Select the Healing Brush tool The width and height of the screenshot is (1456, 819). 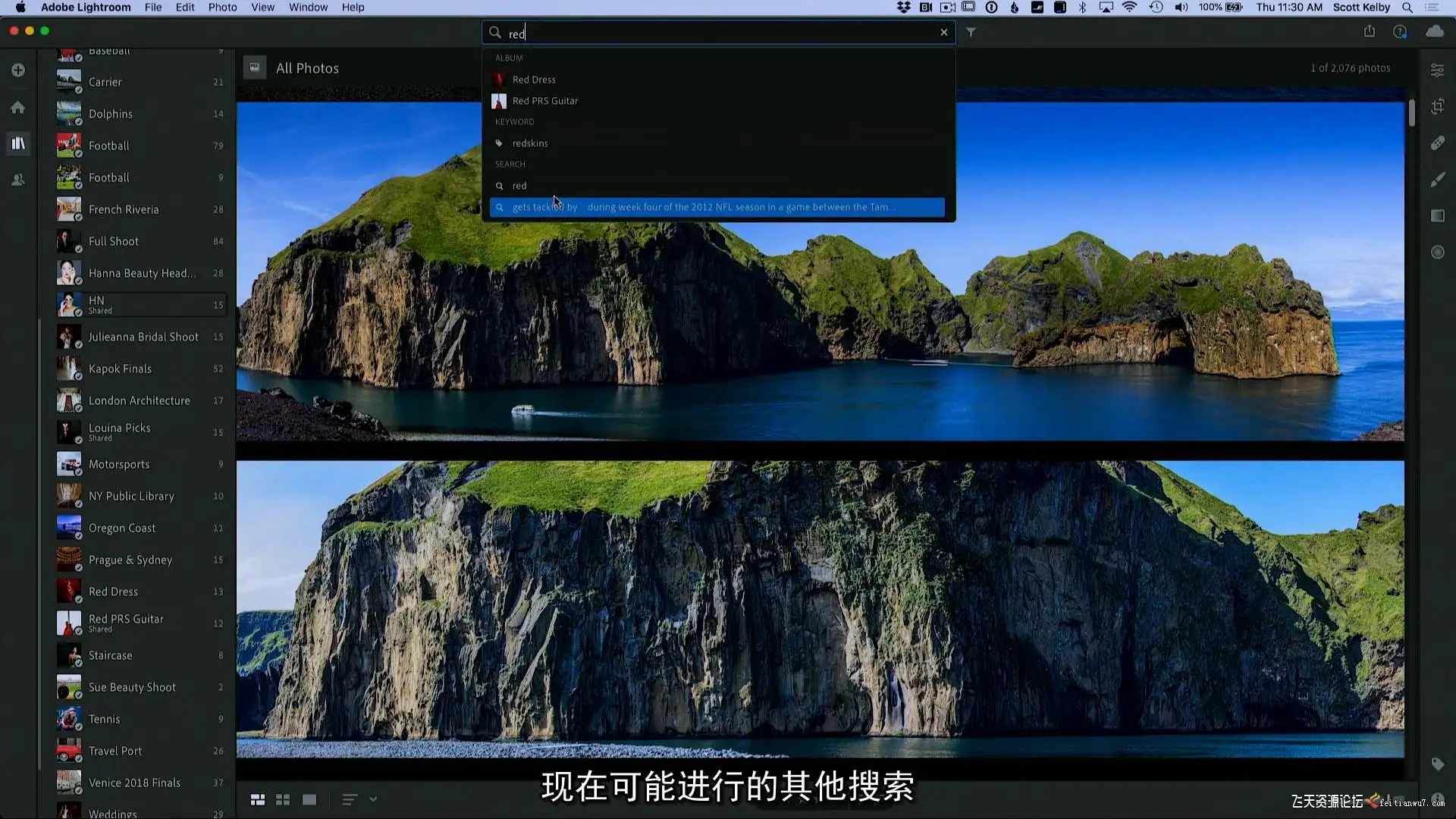(x=1437, y=143)
